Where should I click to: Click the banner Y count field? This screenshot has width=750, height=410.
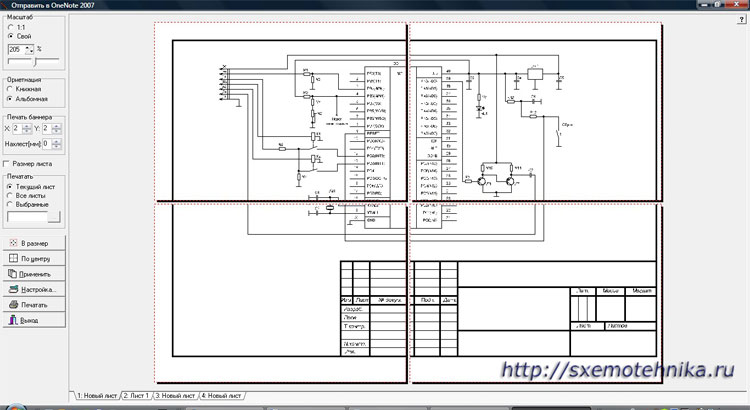46,129
